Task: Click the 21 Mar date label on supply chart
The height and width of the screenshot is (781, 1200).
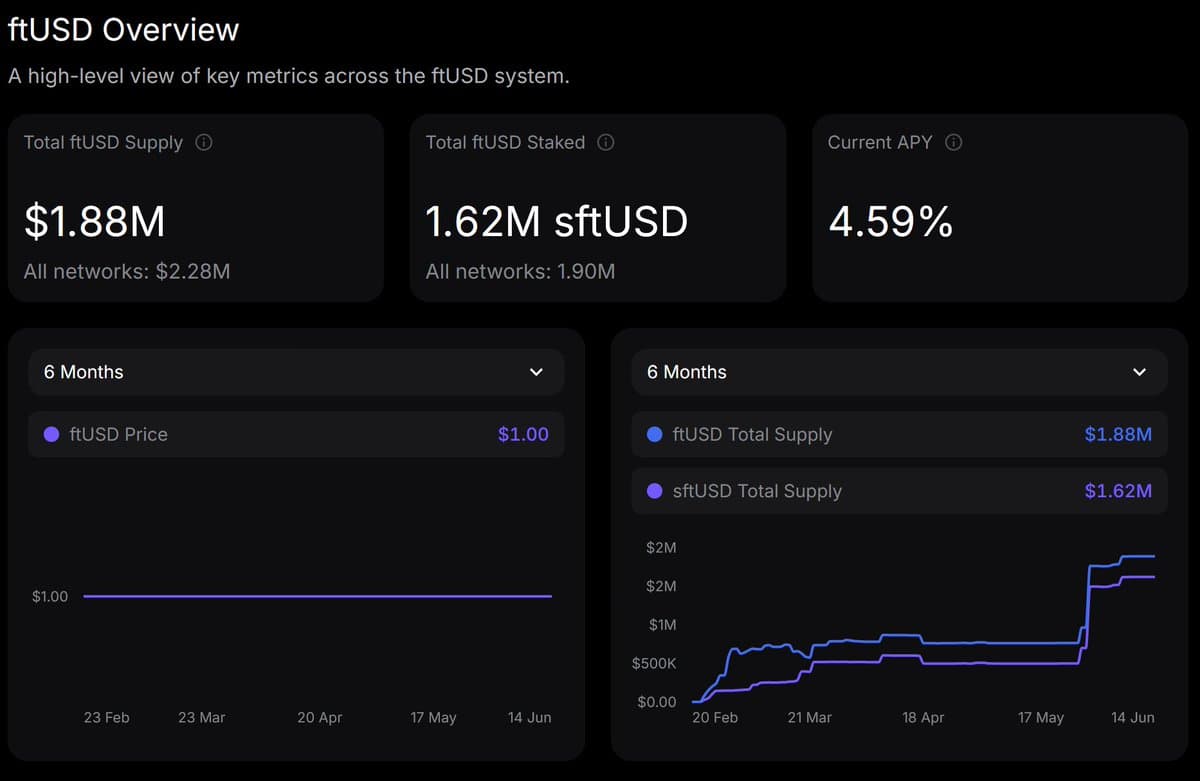Action: coord(809,718)
